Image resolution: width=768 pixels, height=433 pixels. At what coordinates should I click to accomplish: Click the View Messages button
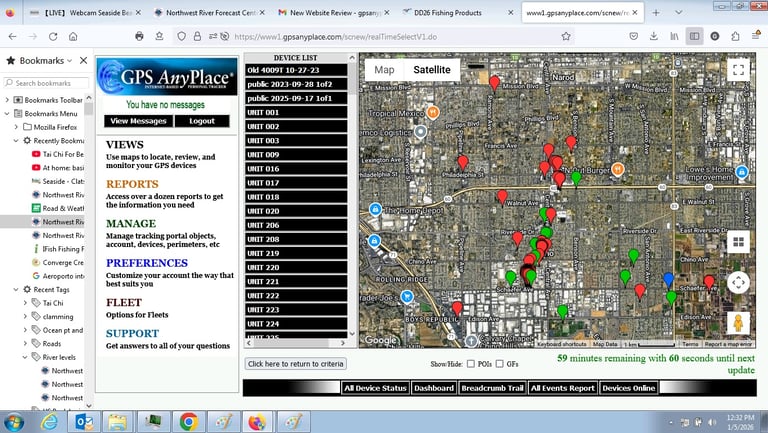139,121
